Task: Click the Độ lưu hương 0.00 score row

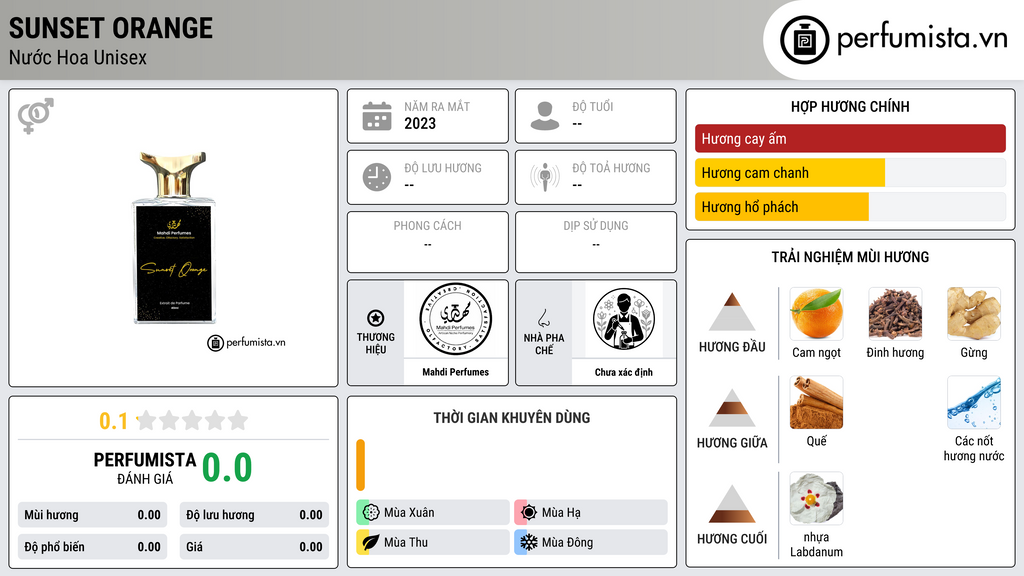Action: tap(254, 515)
